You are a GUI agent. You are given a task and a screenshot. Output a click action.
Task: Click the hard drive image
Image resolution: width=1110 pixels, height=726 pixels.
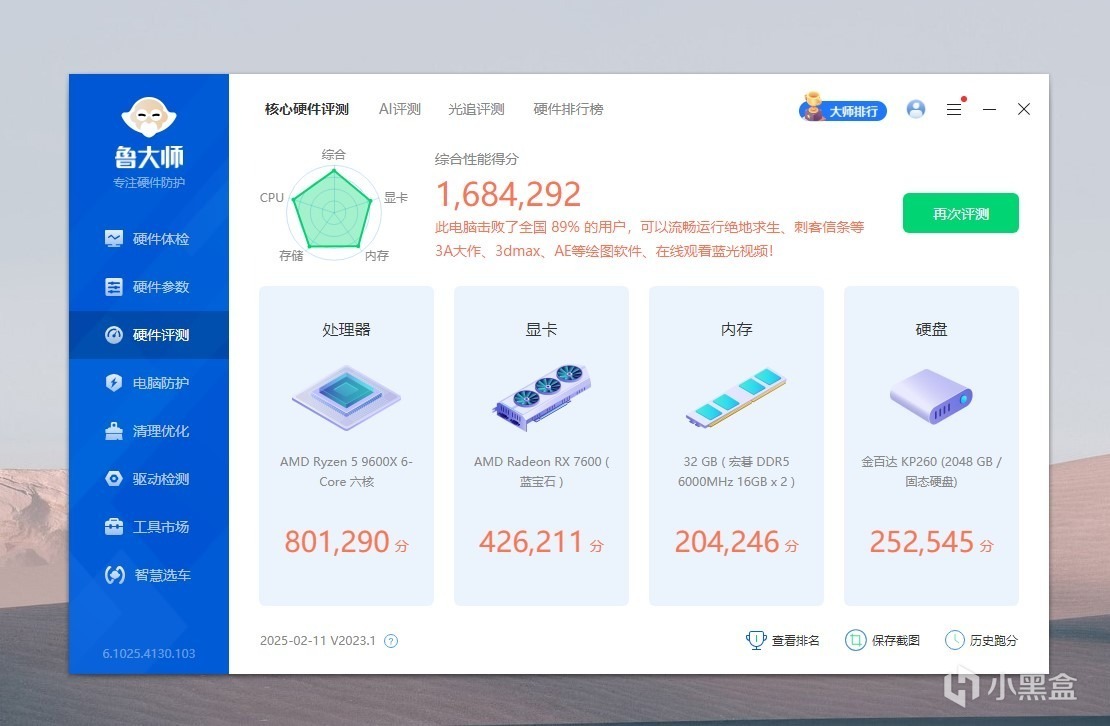pyautogui.click(x=931, y=396)
